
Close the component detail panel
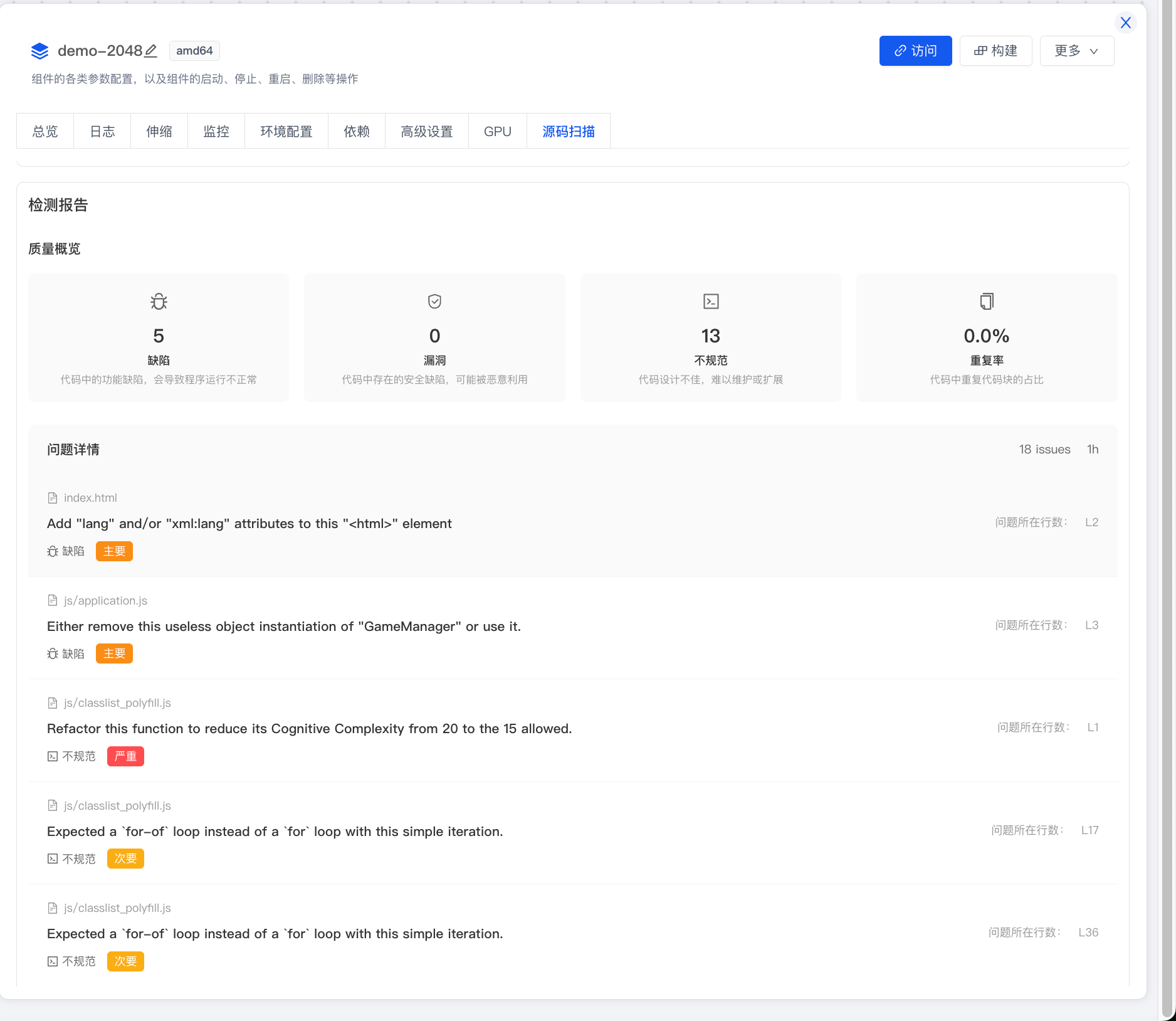(x=1126, y=23)
